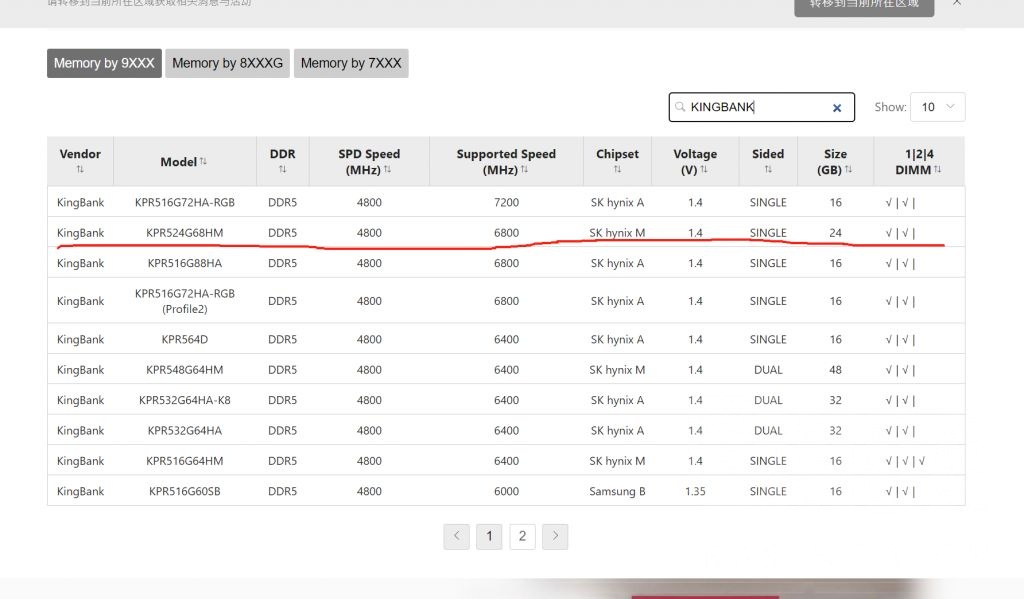Viewport: 1024px width, 599px height.
Task: Go to page 2 of results
Action: tap(522, 536)
